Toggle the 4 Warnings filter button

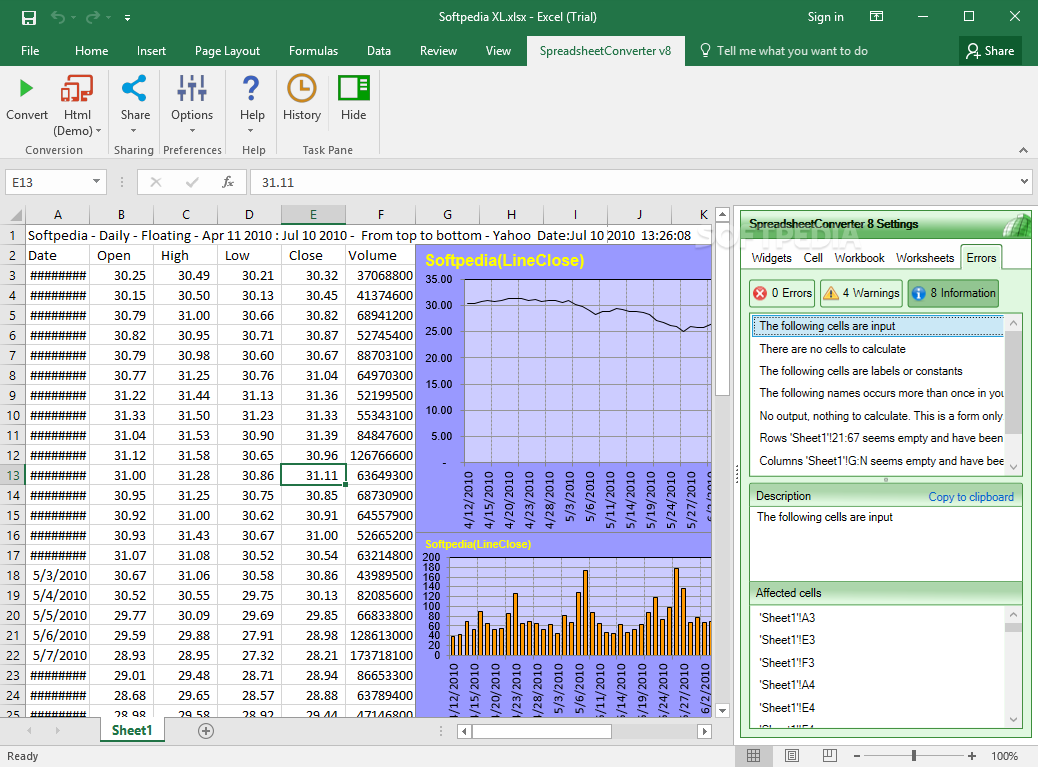(861, 293)
